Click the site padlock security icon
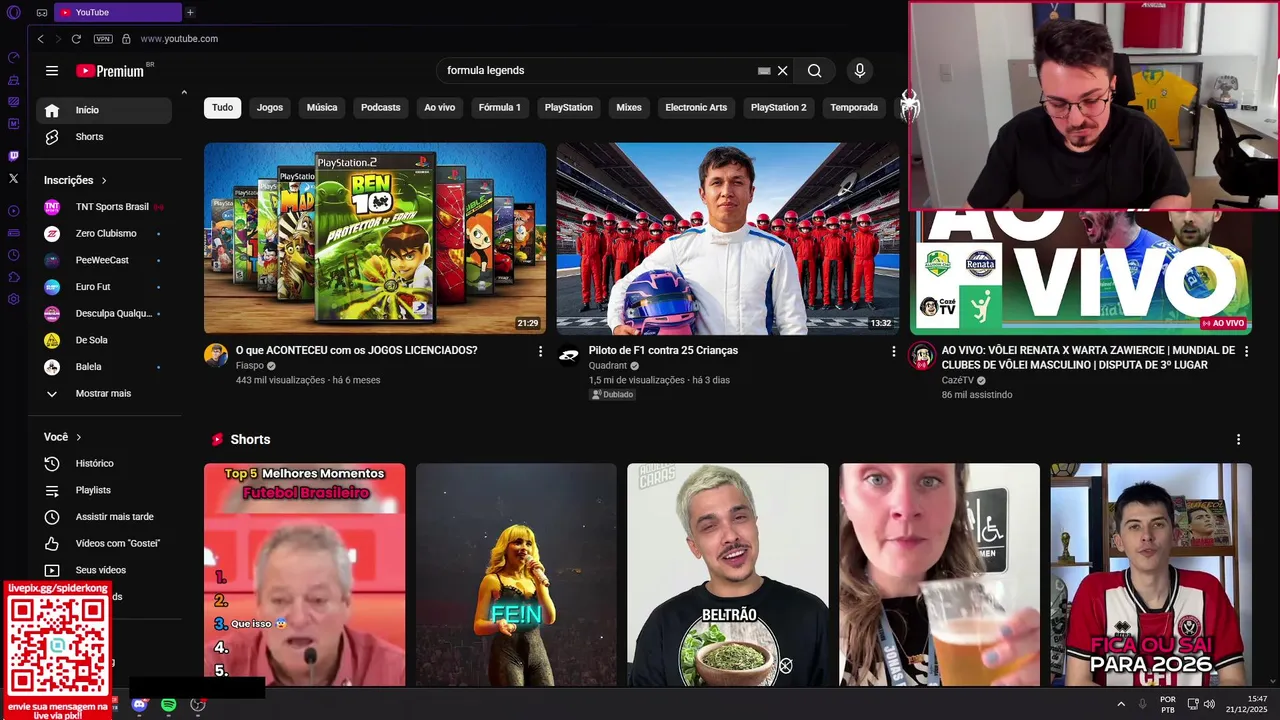 click(126, 39)
